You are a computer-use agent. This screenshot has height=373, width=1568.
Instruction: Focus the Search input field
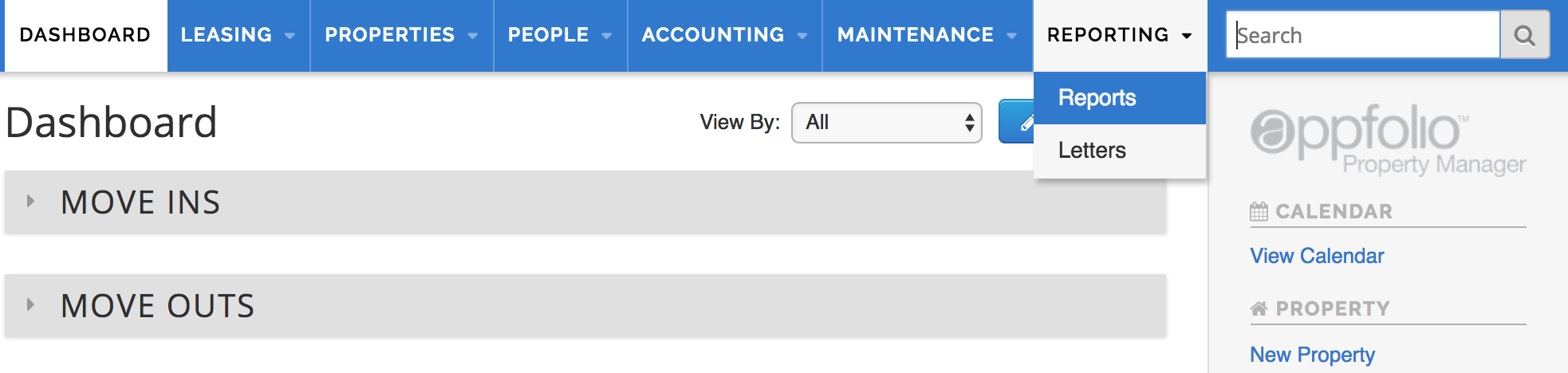1362,35
